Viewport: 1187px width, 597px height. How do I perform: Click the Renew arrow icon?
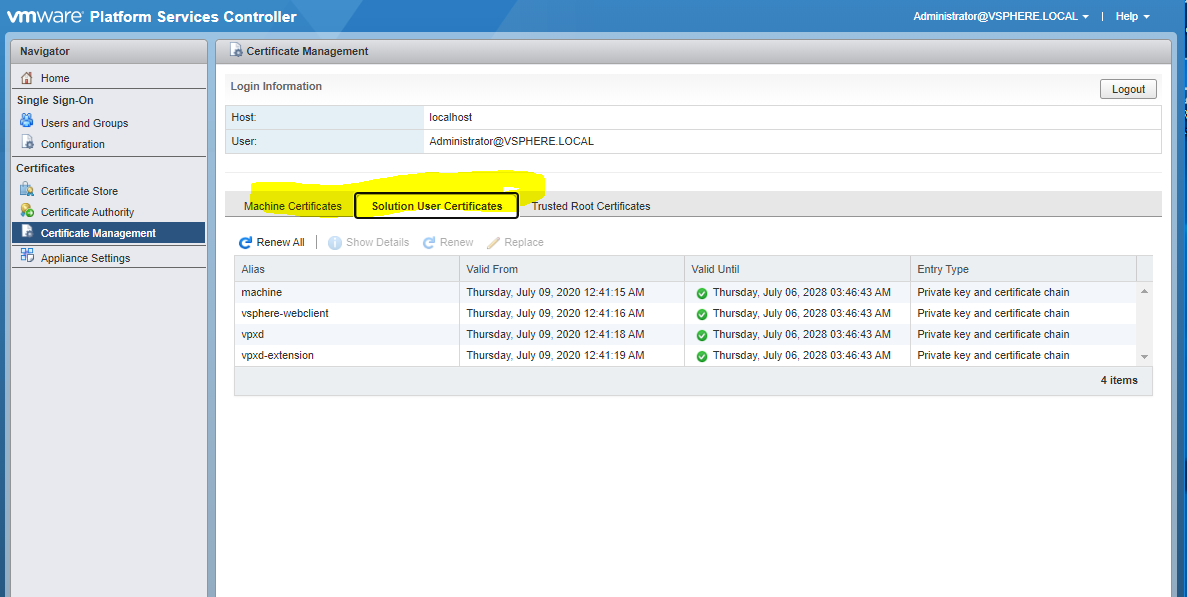click(x=428, y=243)
